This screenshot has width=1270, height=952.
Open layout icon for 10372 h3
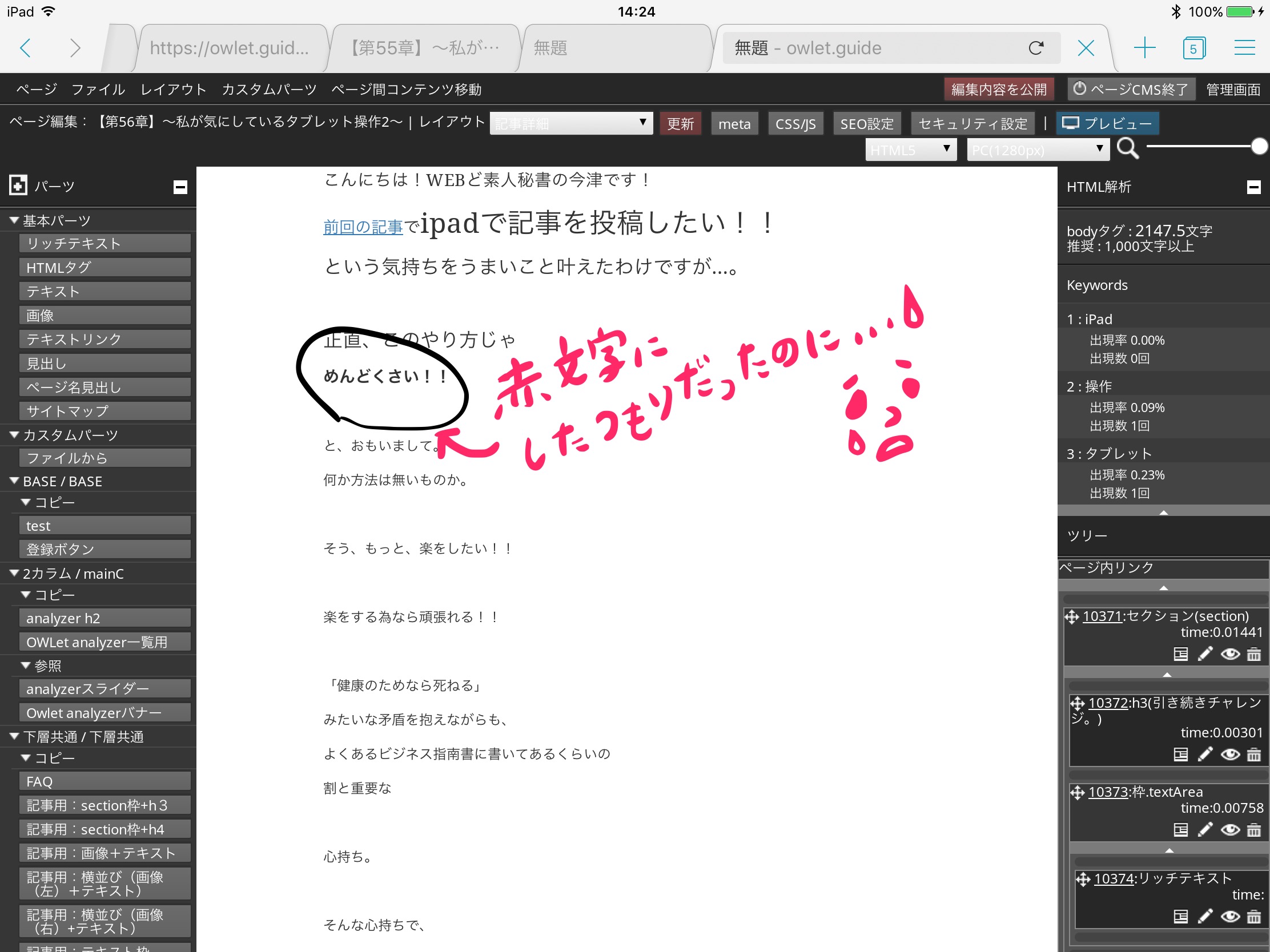point(1180,755)
